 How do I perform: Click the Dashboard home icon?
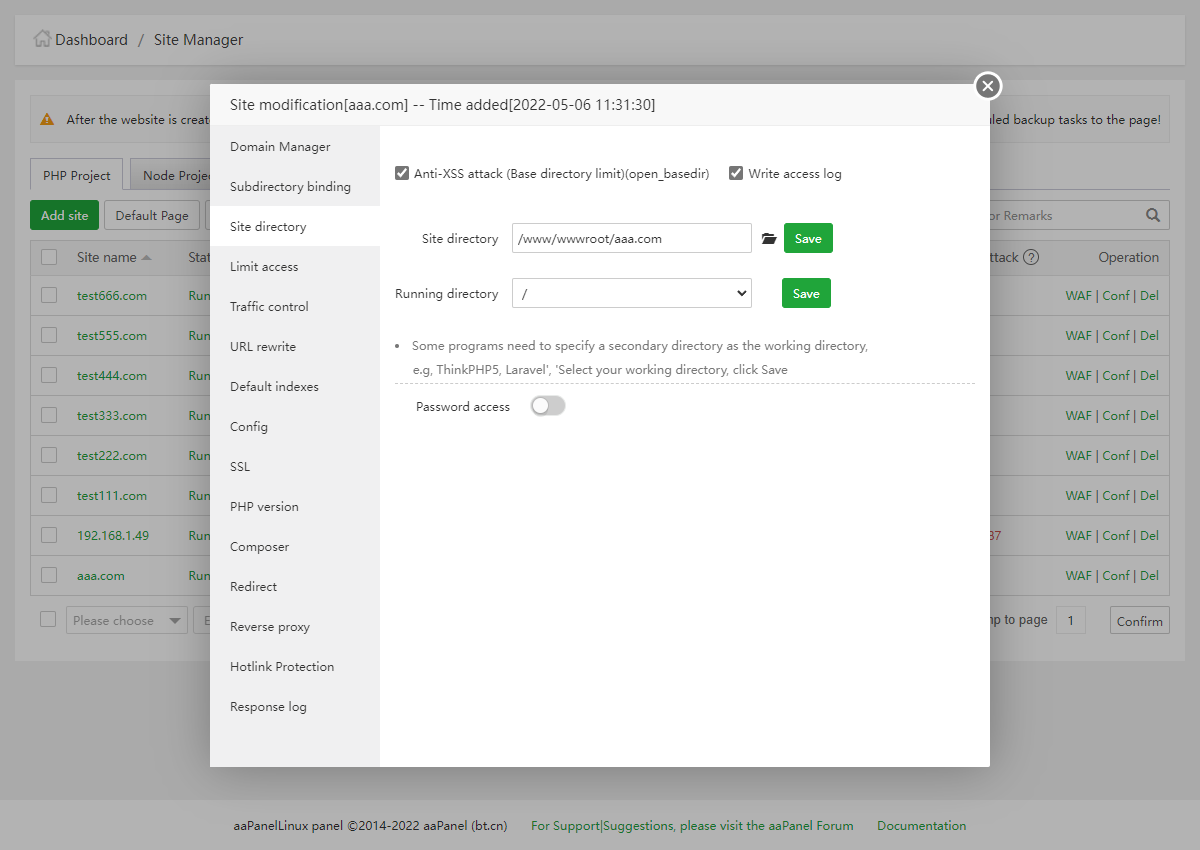42,40
